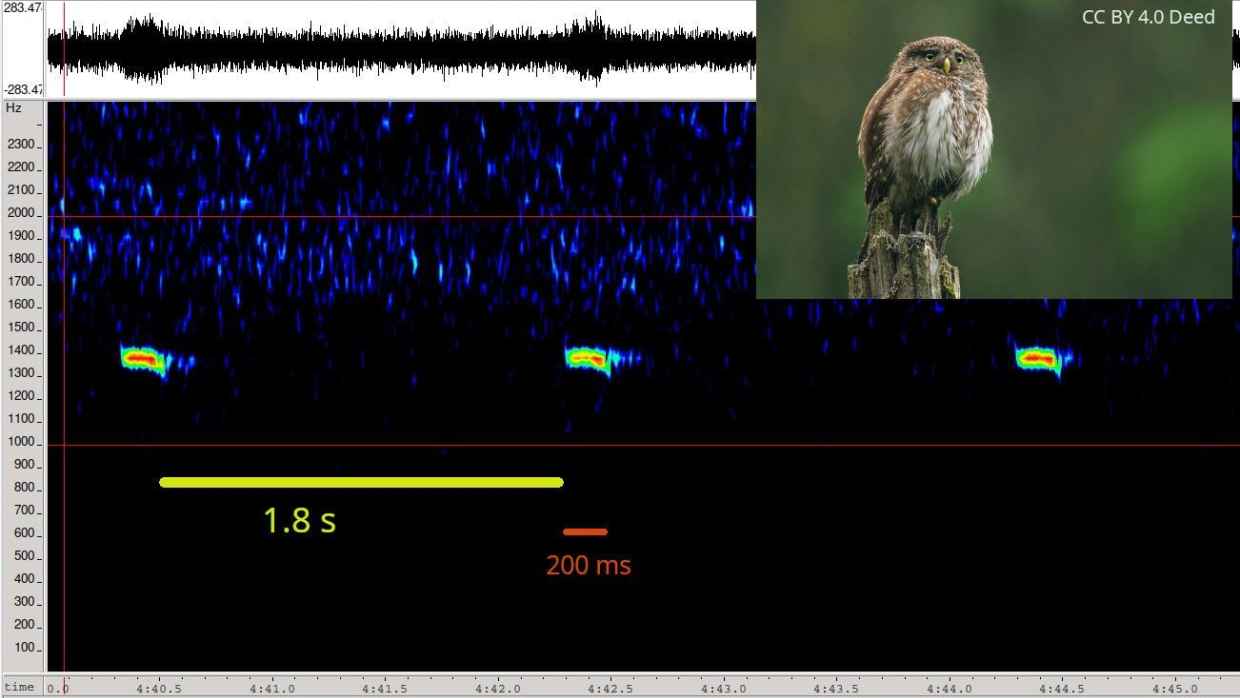The width and height of the screenshot is (1240, 698).
Task: Select the first owl call note near 4:40.5
Action: (143, 358)
